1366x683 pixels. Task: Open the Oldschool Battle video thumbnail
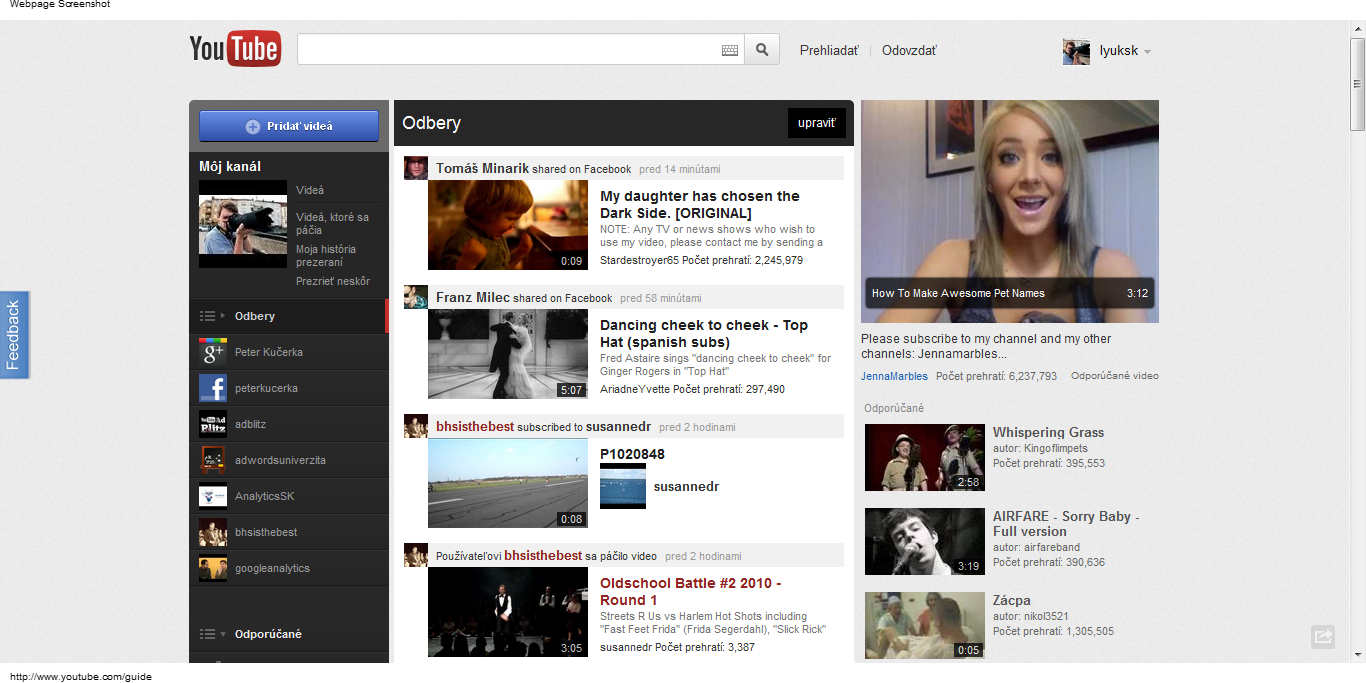(x=508, y=612)
